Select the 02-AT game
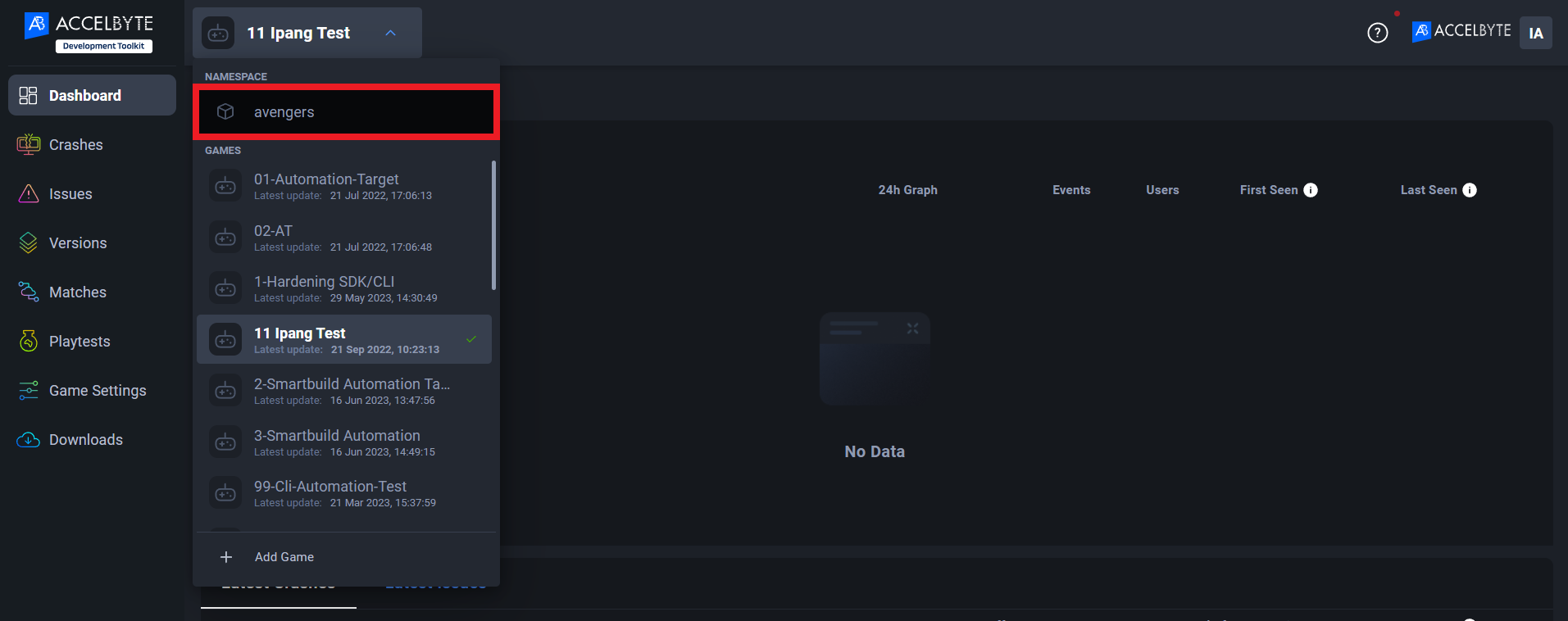 (x=344, y=238)
